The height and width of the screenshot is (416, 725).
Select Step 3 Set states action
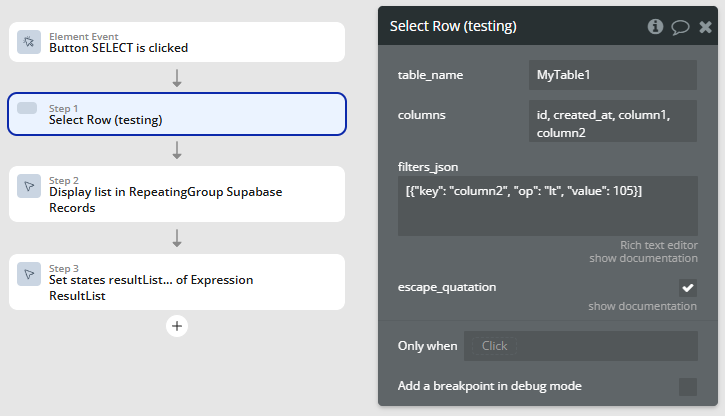point(177,282)
